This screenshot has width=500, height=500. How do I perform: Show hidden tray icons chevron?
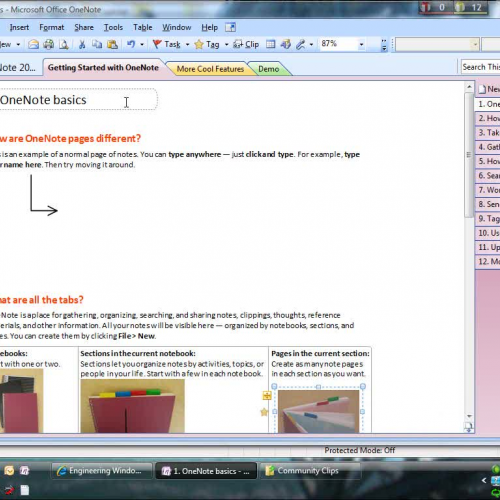(484, 480)
